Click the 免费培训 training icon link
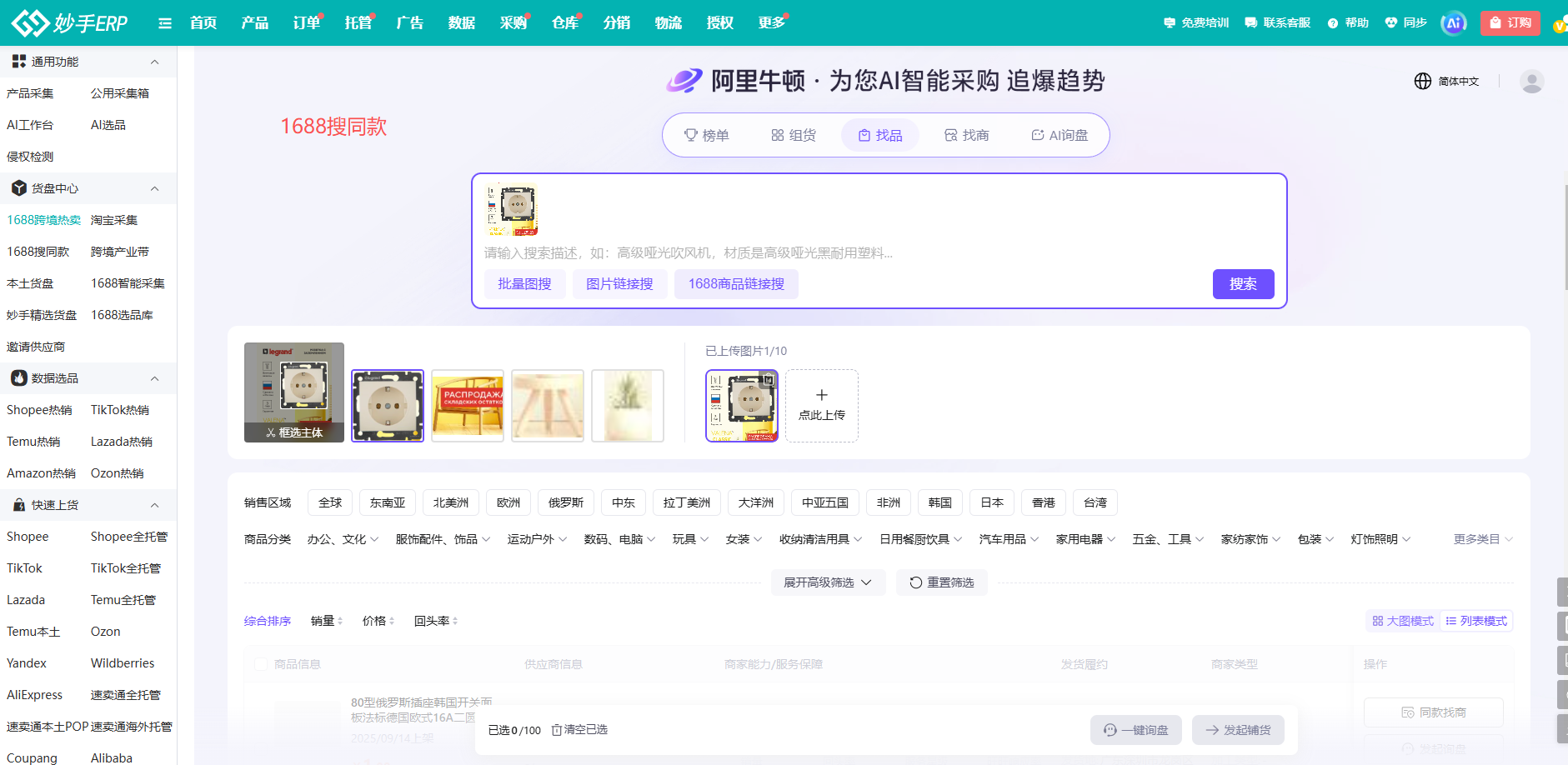This screenshot has width=1568, height=765. point(1196,22)
